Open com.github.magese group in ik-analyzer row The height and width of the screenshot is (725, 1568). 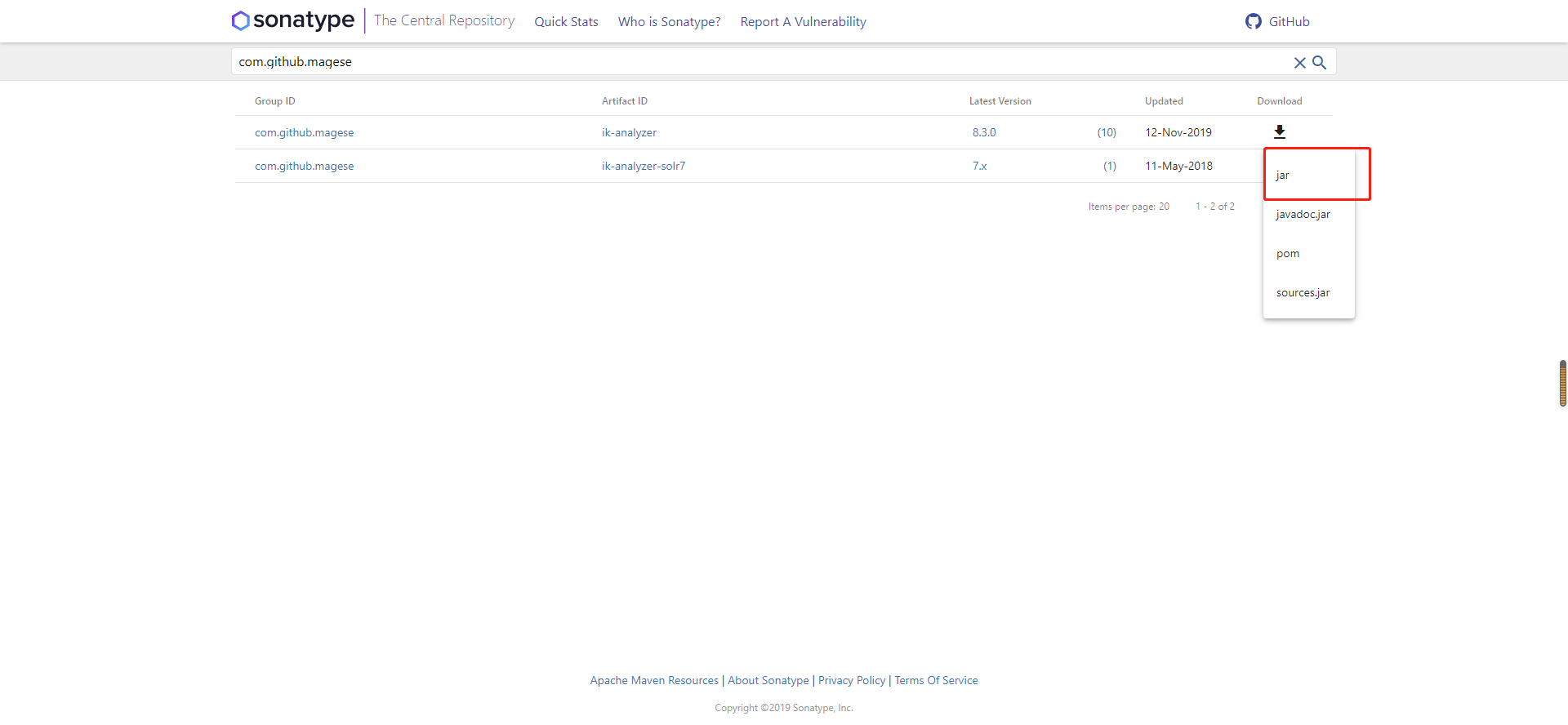pyautogui.click(x=304, y=132)
